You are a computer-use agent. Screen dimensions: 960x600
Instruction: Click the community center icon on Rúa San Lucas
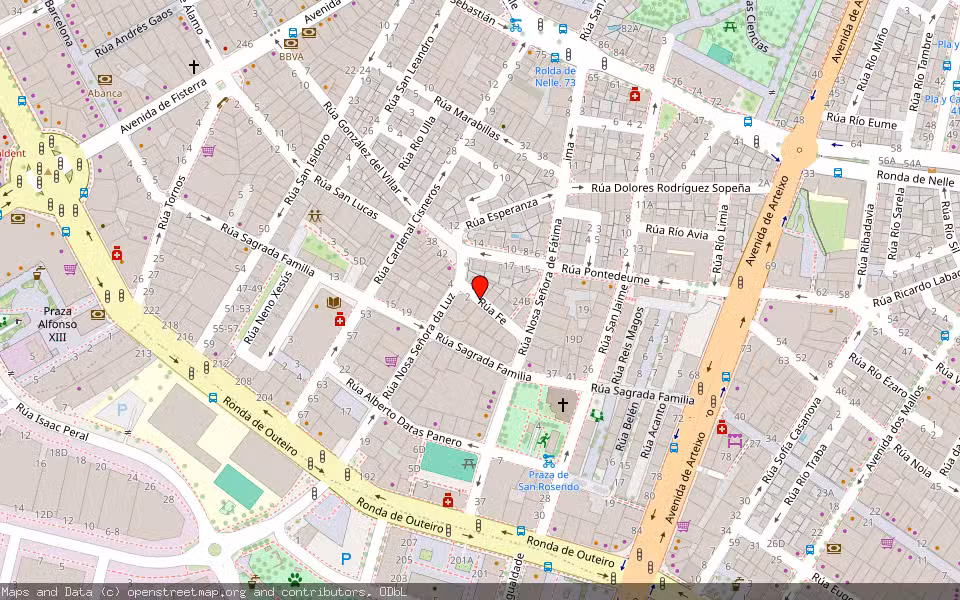pyautogui.click(x=315, y=216)
